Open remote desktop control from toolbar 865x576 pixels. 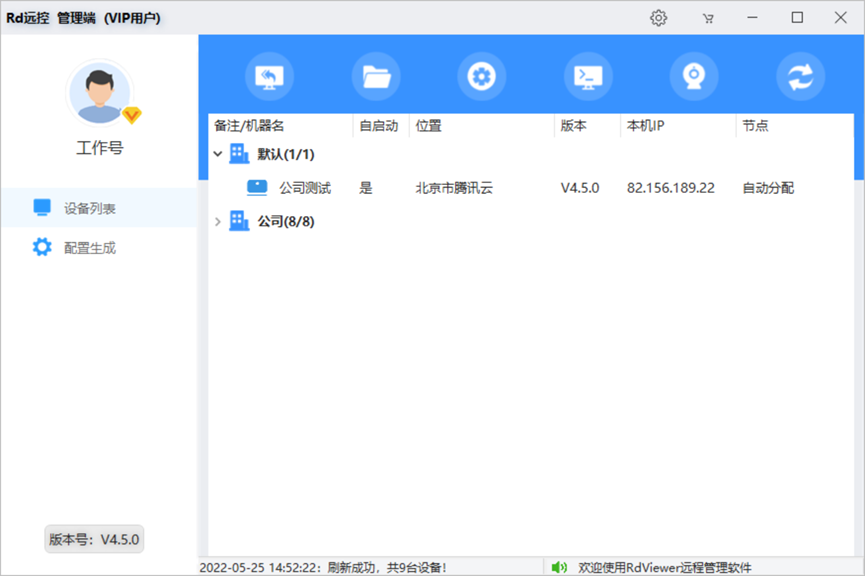coord(269,76)
